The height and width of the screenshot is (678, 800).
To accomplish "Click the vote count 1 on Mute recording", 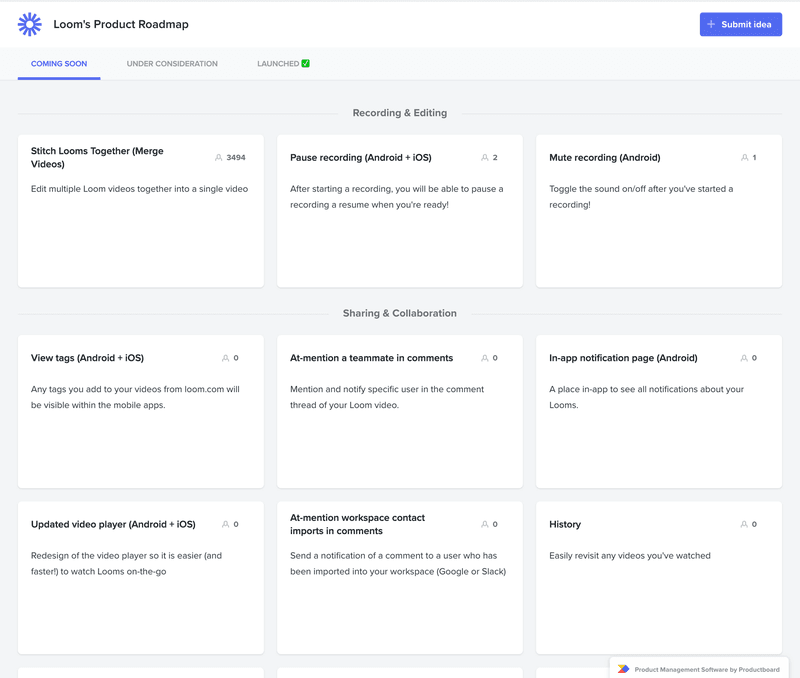I will [x=754, y=158].
